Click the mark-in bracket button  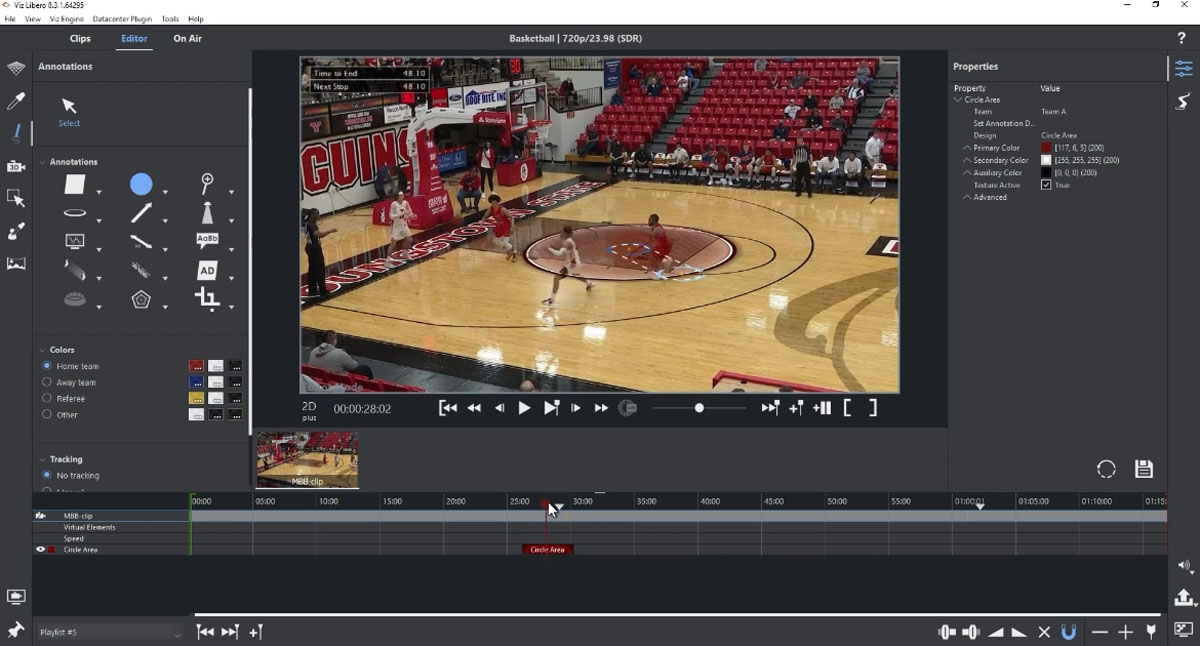(x=847, y=408)
